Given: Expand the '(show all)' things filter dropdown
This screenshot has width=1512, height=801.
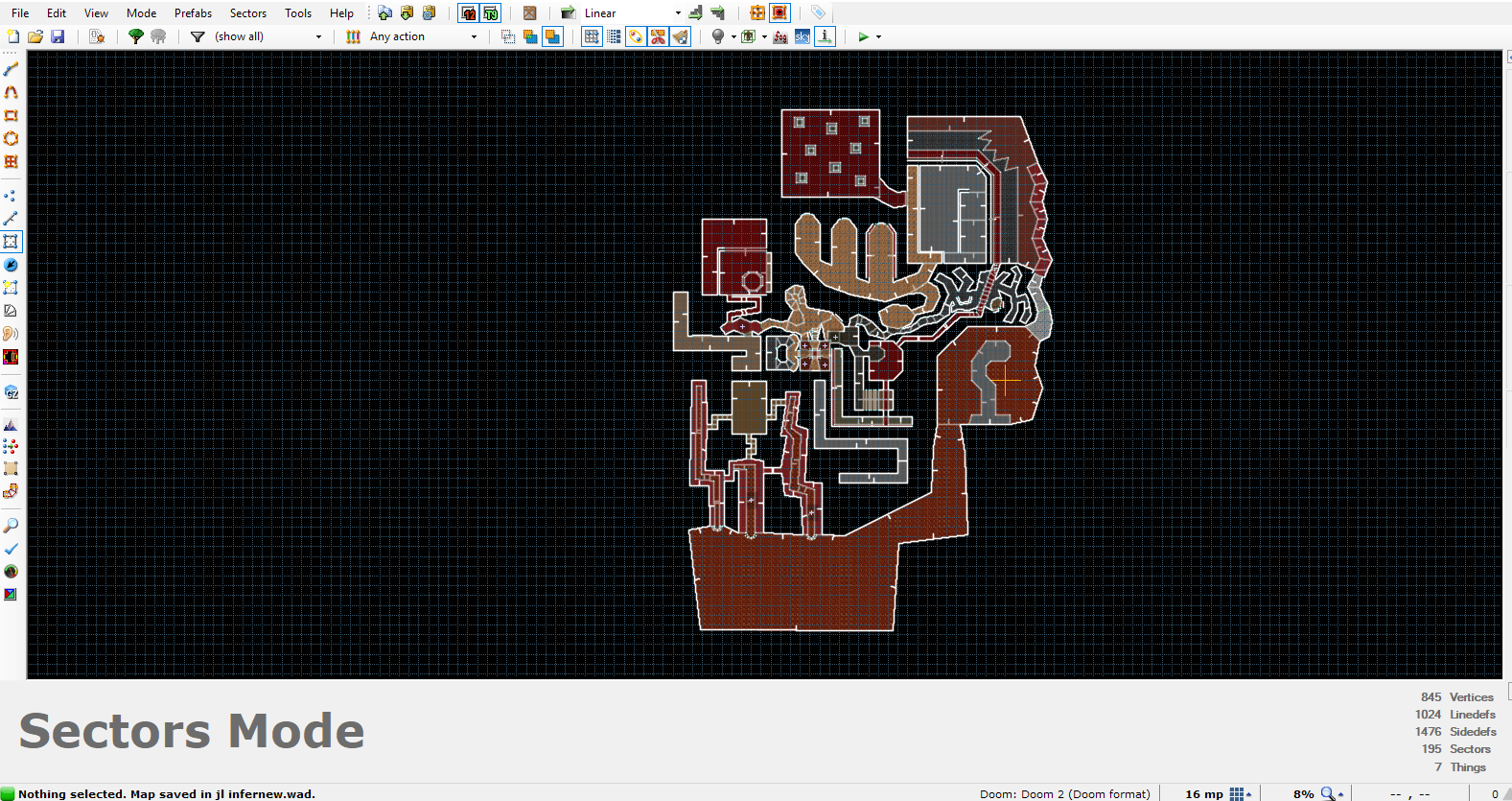Looking at the screenshot, I should click(319, 36).
